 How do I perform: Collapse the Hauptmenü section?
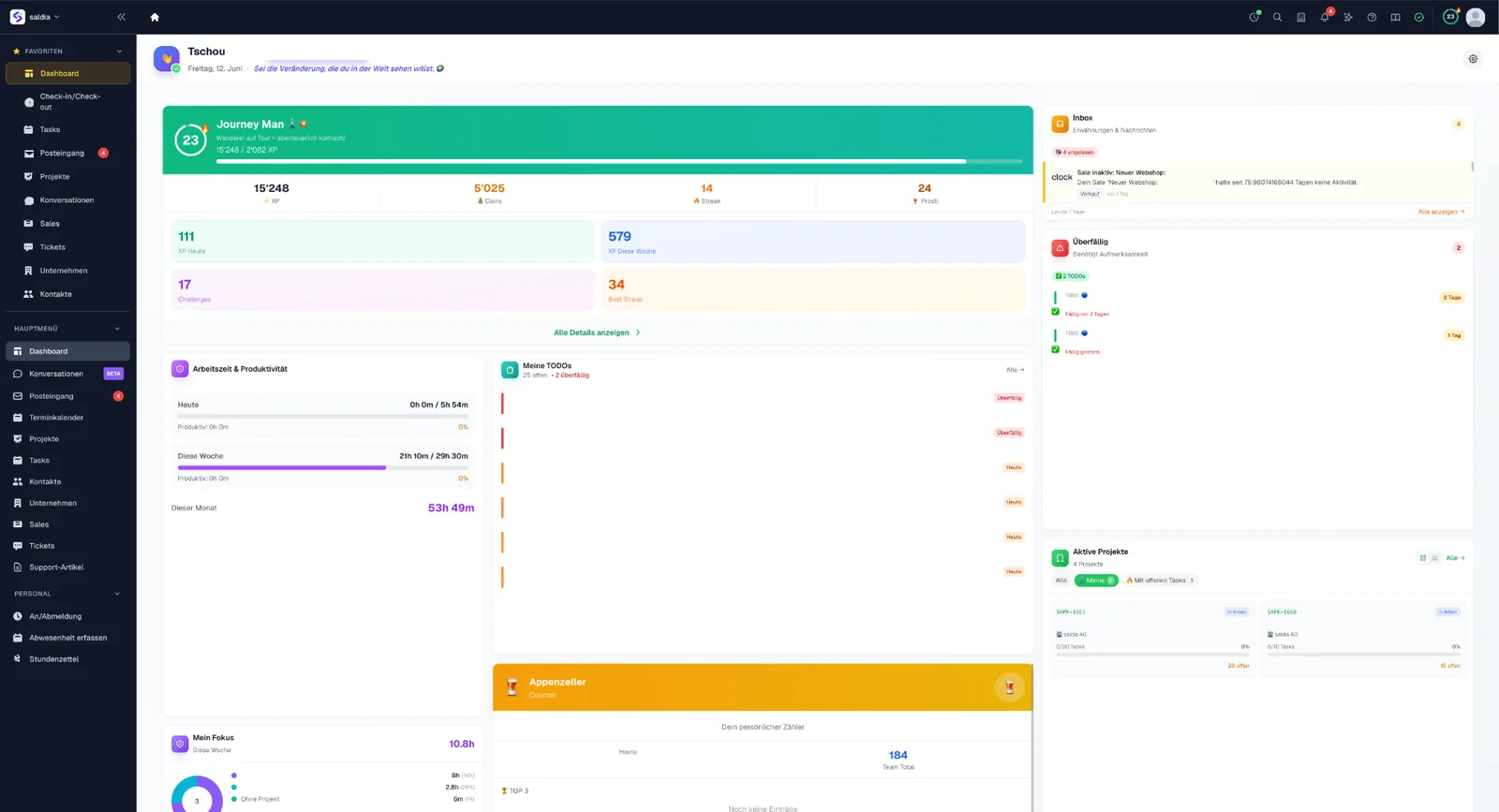tap(117, 329)
